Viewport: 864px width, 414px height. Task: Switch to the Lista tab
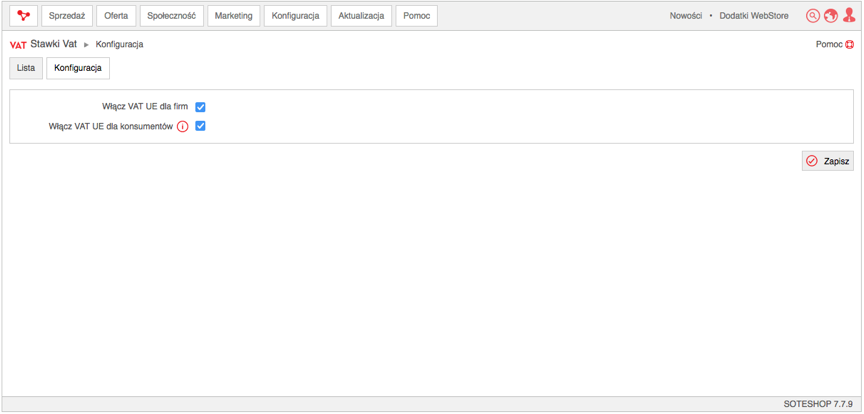pyautogui.click(x=26, y=68)
